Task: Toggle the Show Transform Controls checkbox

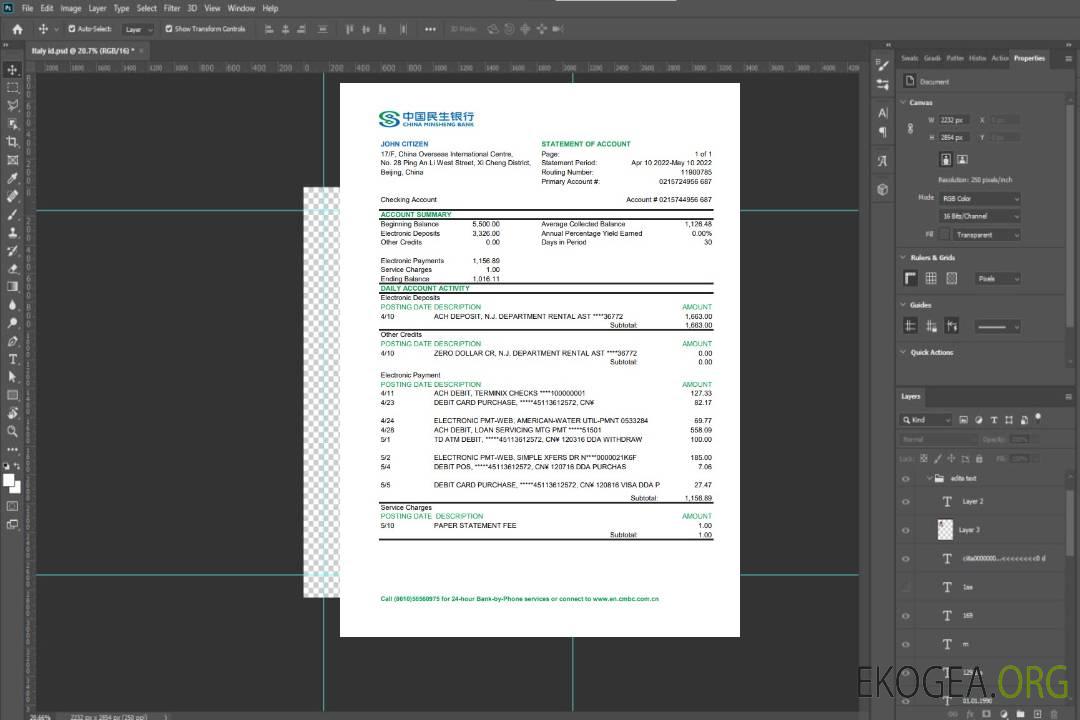Action: (169, 29)
